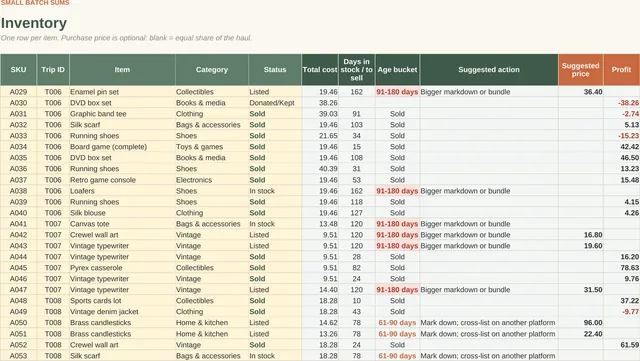Screen dimensions: 640x361
Task: Select the Enamel pin set item cell
Action: tap(122, 92)
